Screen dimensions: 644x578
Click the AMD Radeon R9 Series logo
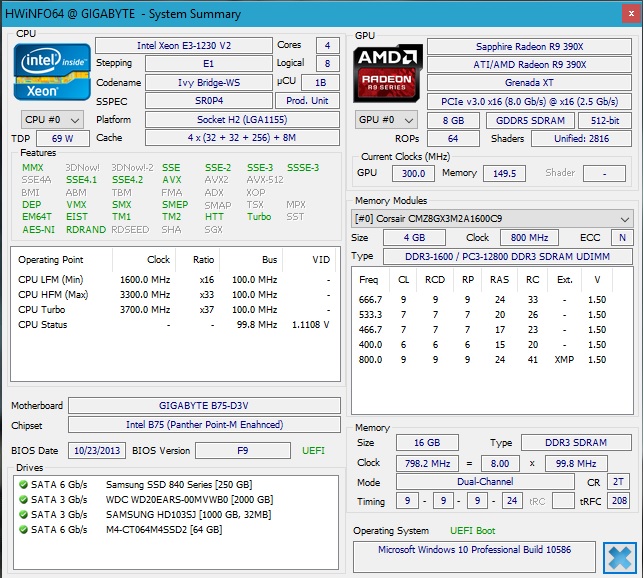coord(388,73)
